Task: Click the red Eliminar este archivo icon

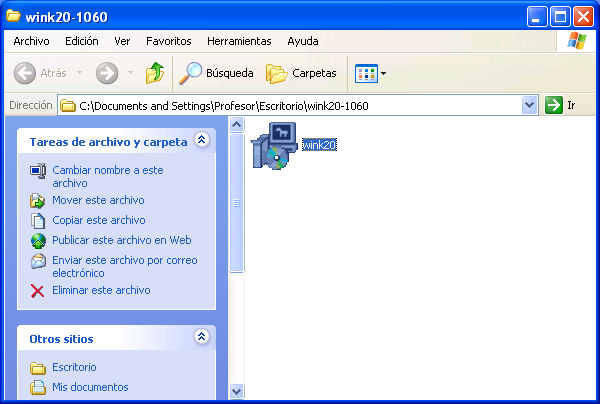Action: pyautogui.click(x=38, y=291)
